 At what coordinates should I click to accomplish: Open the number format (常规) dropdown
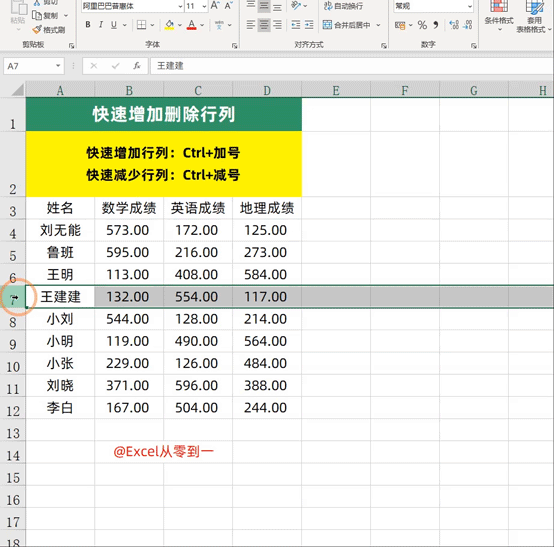[470, 6]
